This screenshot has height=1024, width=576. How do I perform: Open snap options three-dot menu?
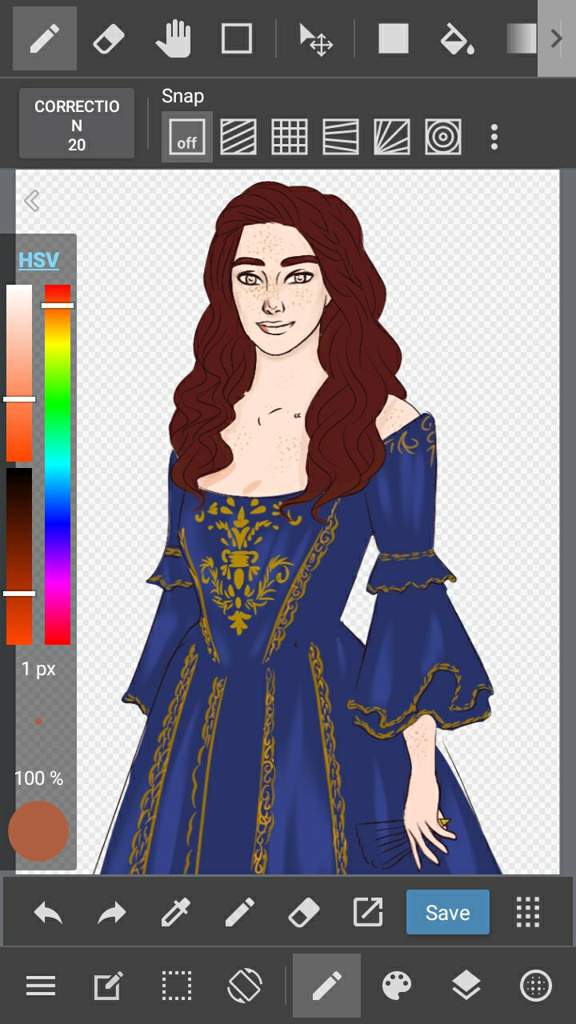pyautogui.click(x=494, y=136)
